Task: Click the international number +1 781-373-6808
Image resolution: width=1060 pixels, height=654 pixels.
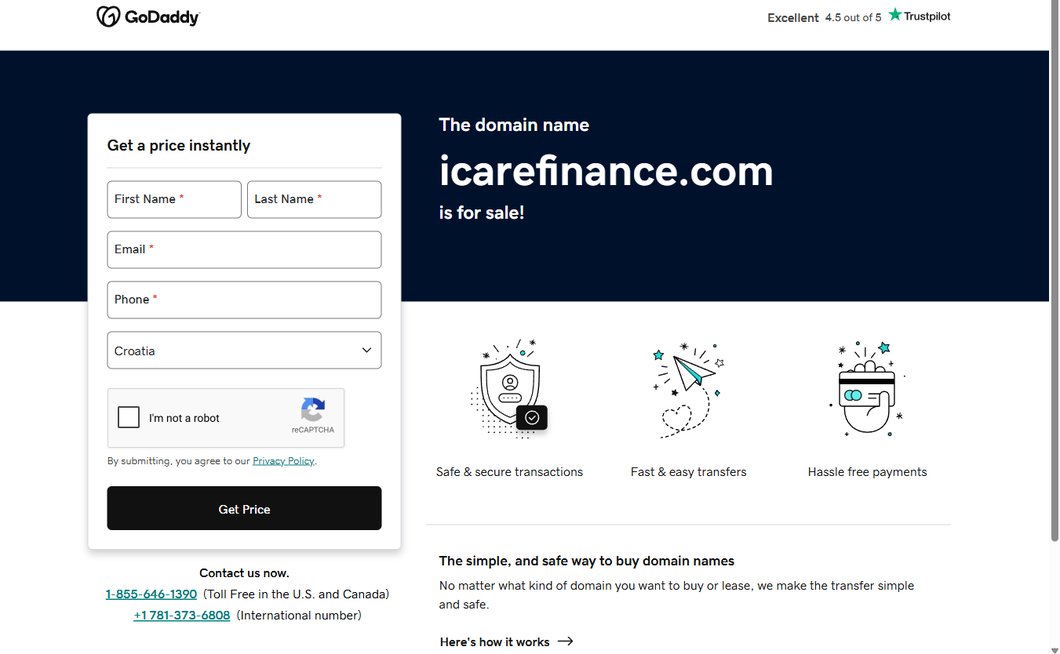Action: pyautogui.click(x=182, y=615)
